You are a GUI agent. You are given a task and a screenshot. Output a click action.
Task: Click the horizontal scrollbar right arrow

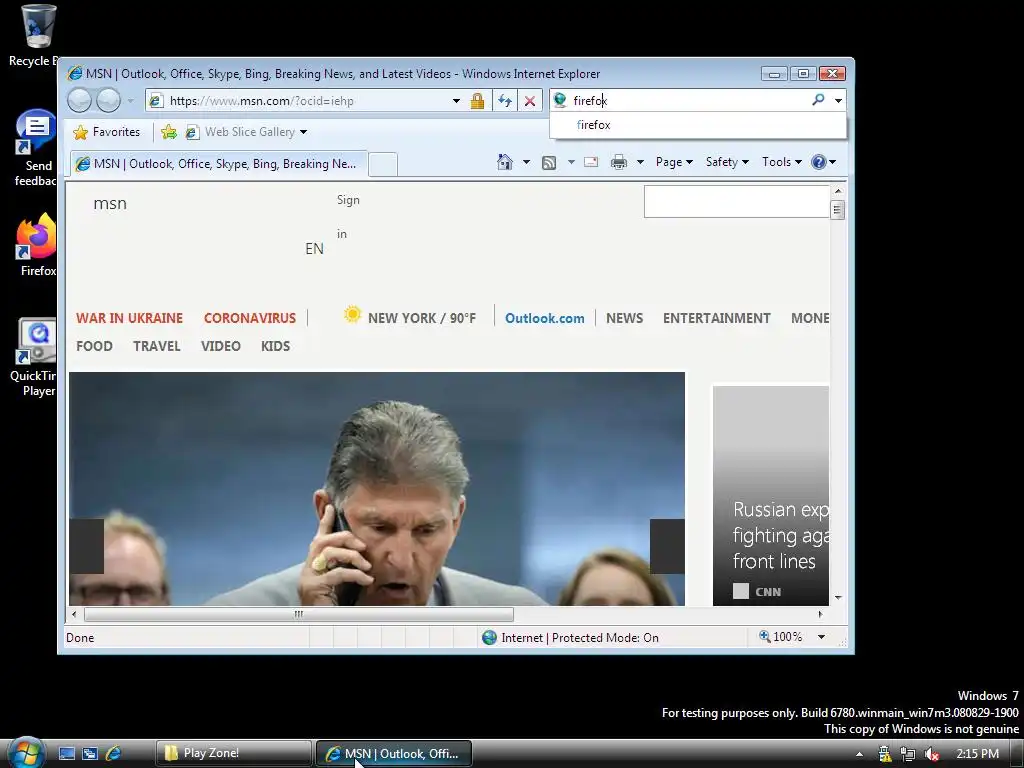821,615
